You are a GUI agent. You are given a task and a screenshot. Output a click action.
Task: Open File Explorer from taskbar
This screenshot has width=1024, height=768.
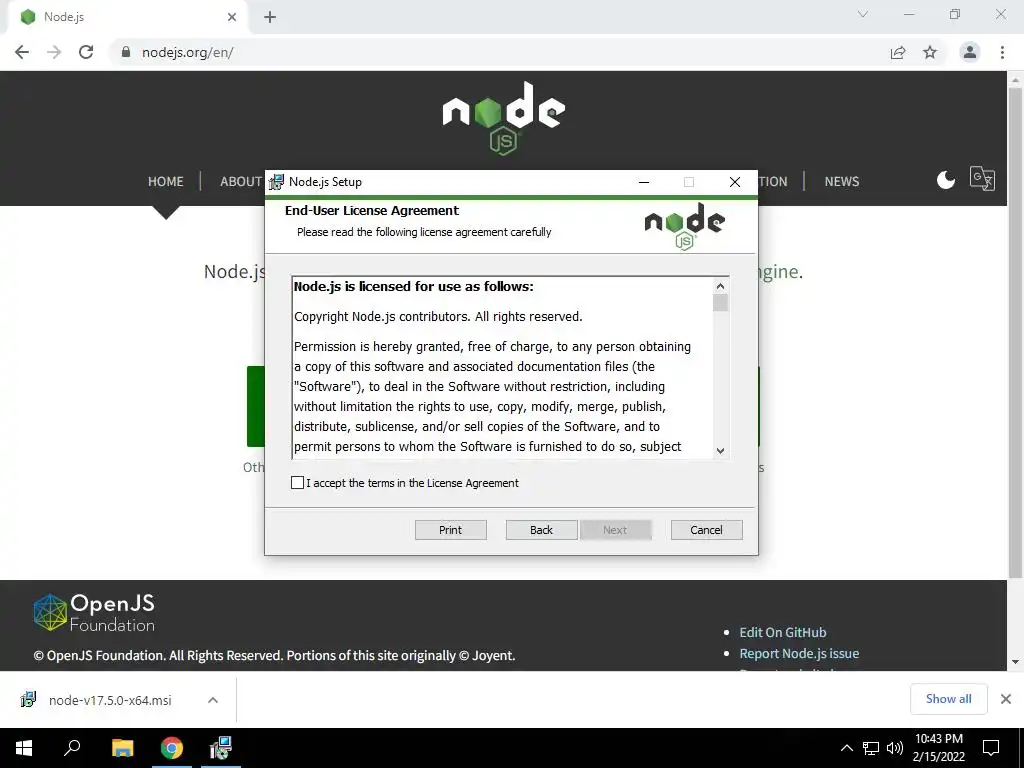(122, 748)
